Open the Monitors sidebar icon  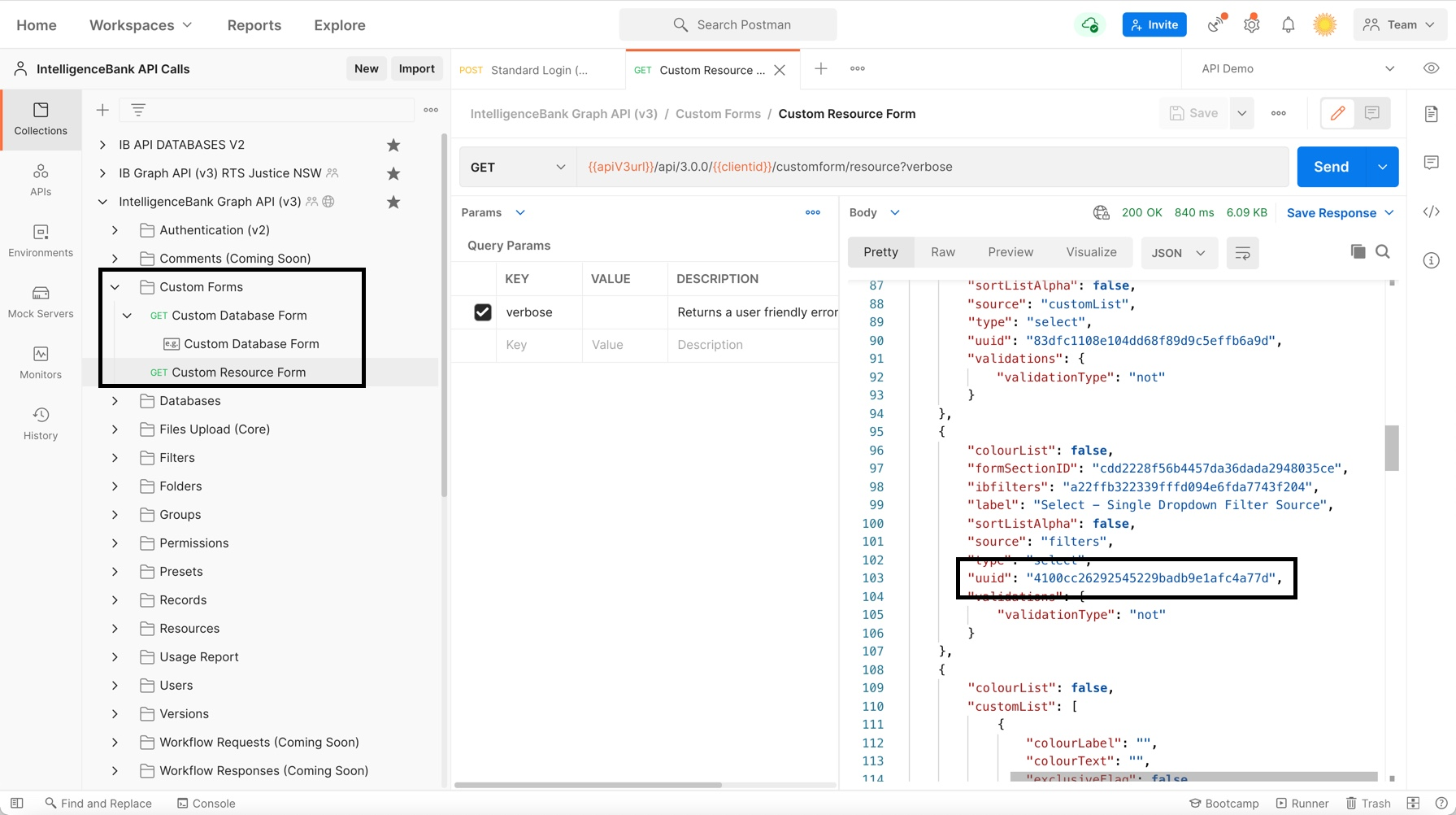point(41,363)
